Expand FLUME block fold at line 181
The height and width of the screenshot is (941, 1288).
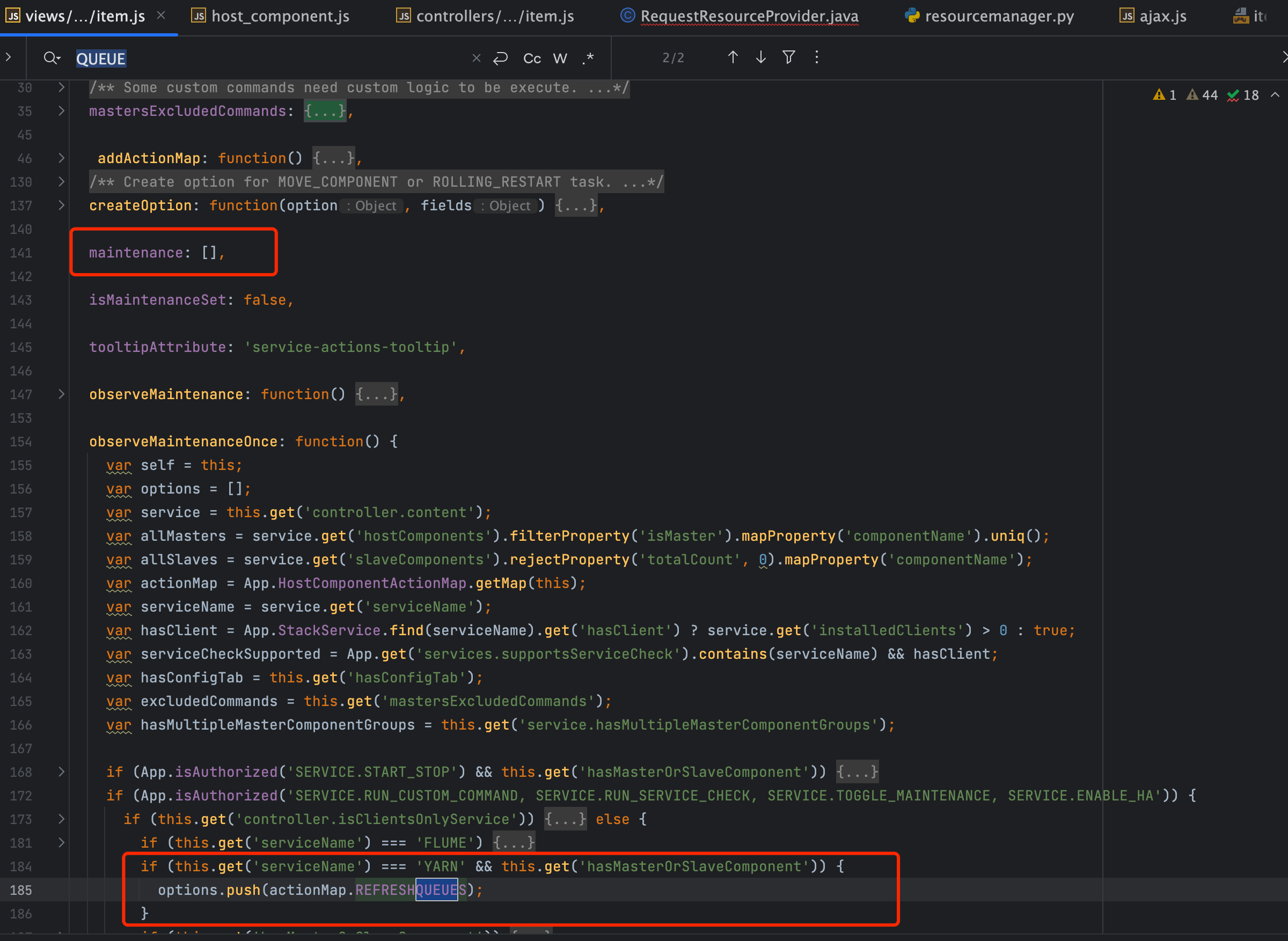pyautogui.click(x=61, y=842)
